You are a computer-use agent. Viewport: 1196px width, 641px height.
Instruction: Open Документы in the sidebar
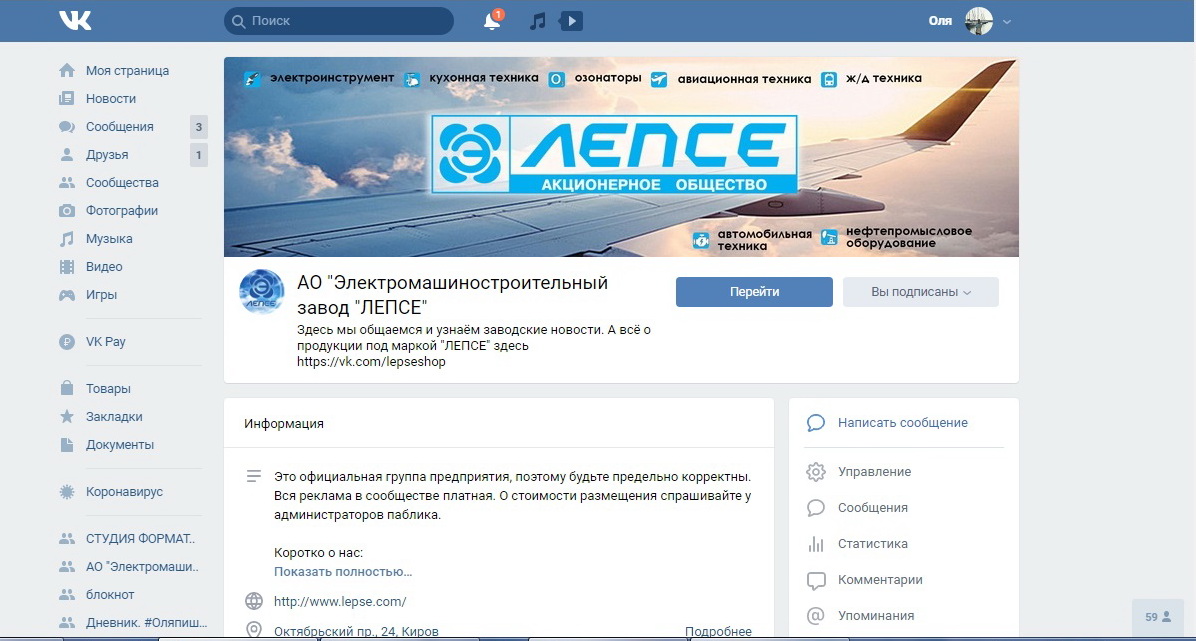pyautogui.click(x=120, y=445)
